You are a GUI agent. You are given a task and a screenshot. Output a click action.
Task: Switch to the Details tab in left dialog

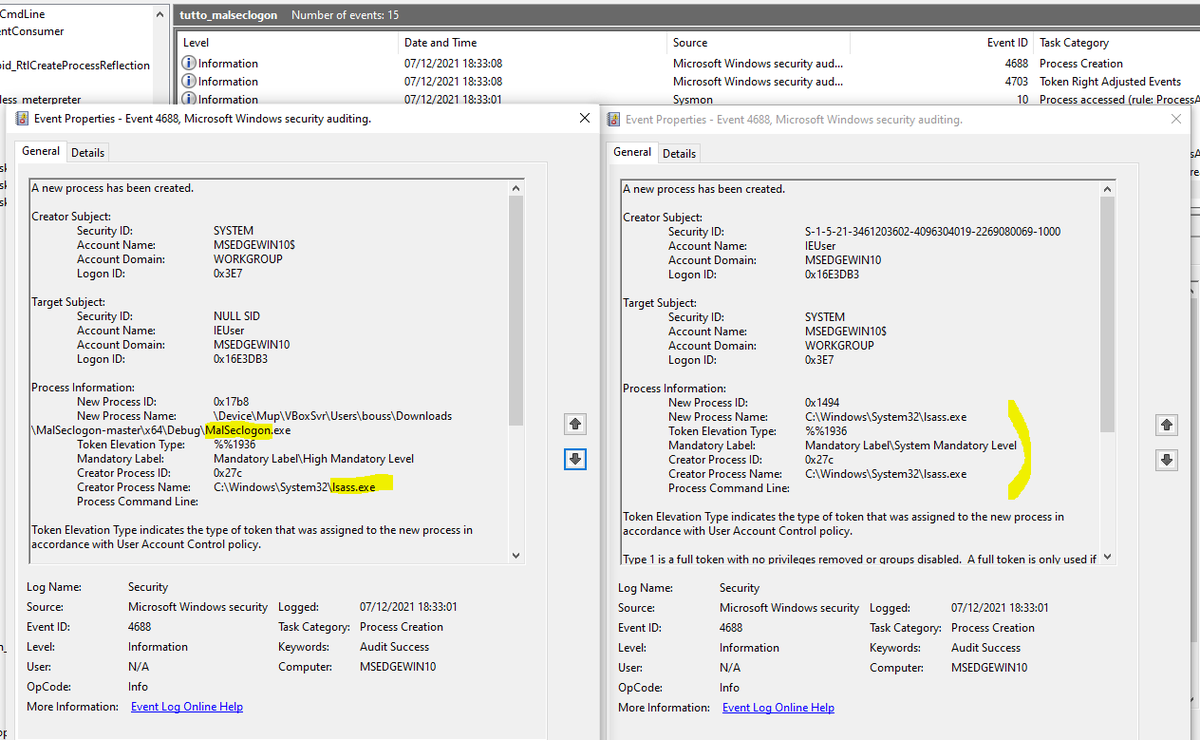tap(87, 151)
